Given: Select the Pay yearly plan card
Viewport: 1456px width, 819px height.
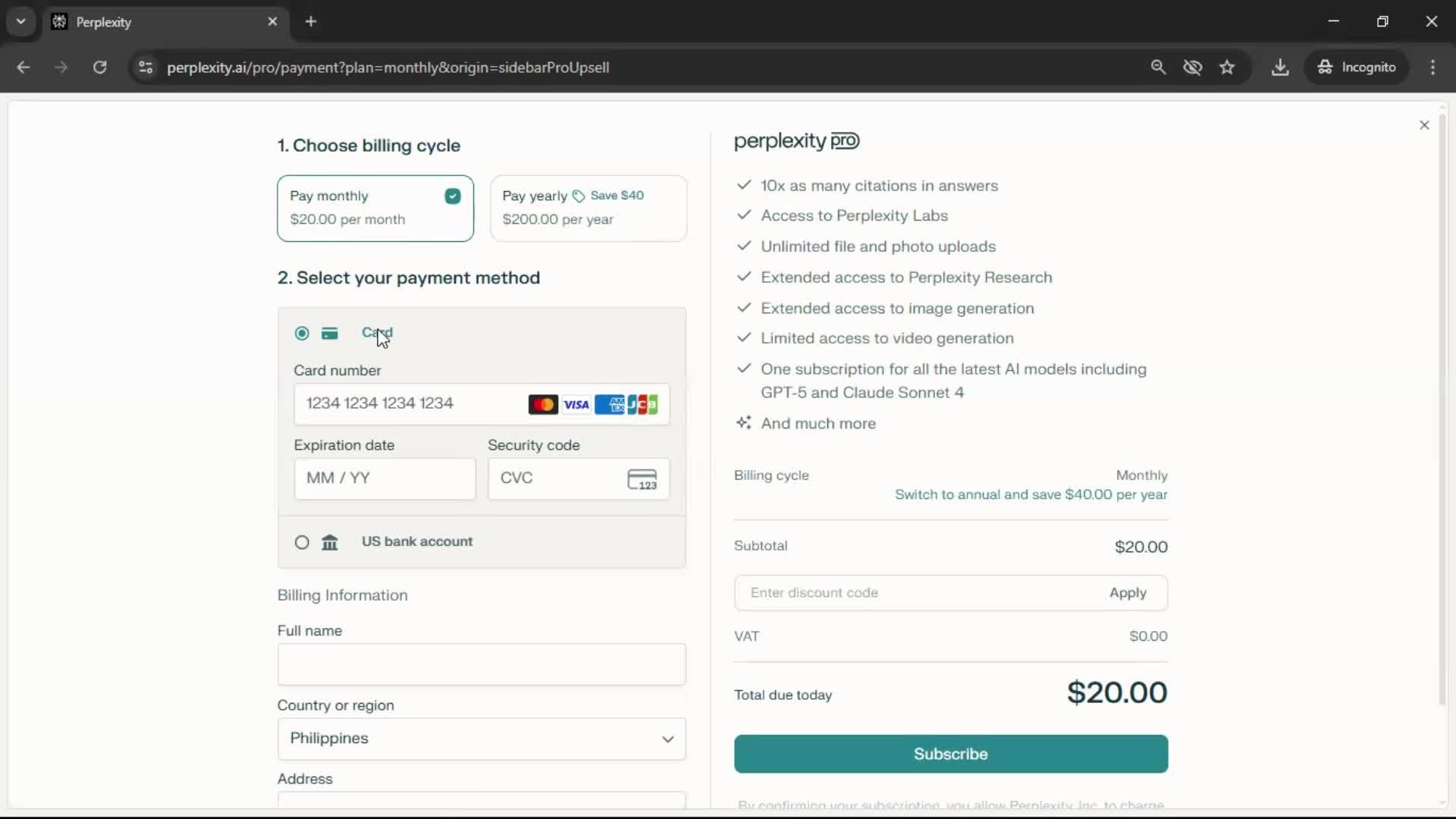Looking at the screenshot, I should pos(588,209).
